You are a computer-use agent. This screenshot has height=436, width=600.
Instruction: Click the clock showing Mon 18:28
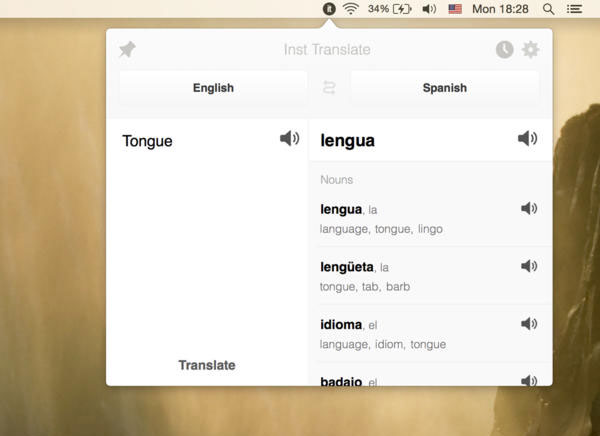(500, 9)
